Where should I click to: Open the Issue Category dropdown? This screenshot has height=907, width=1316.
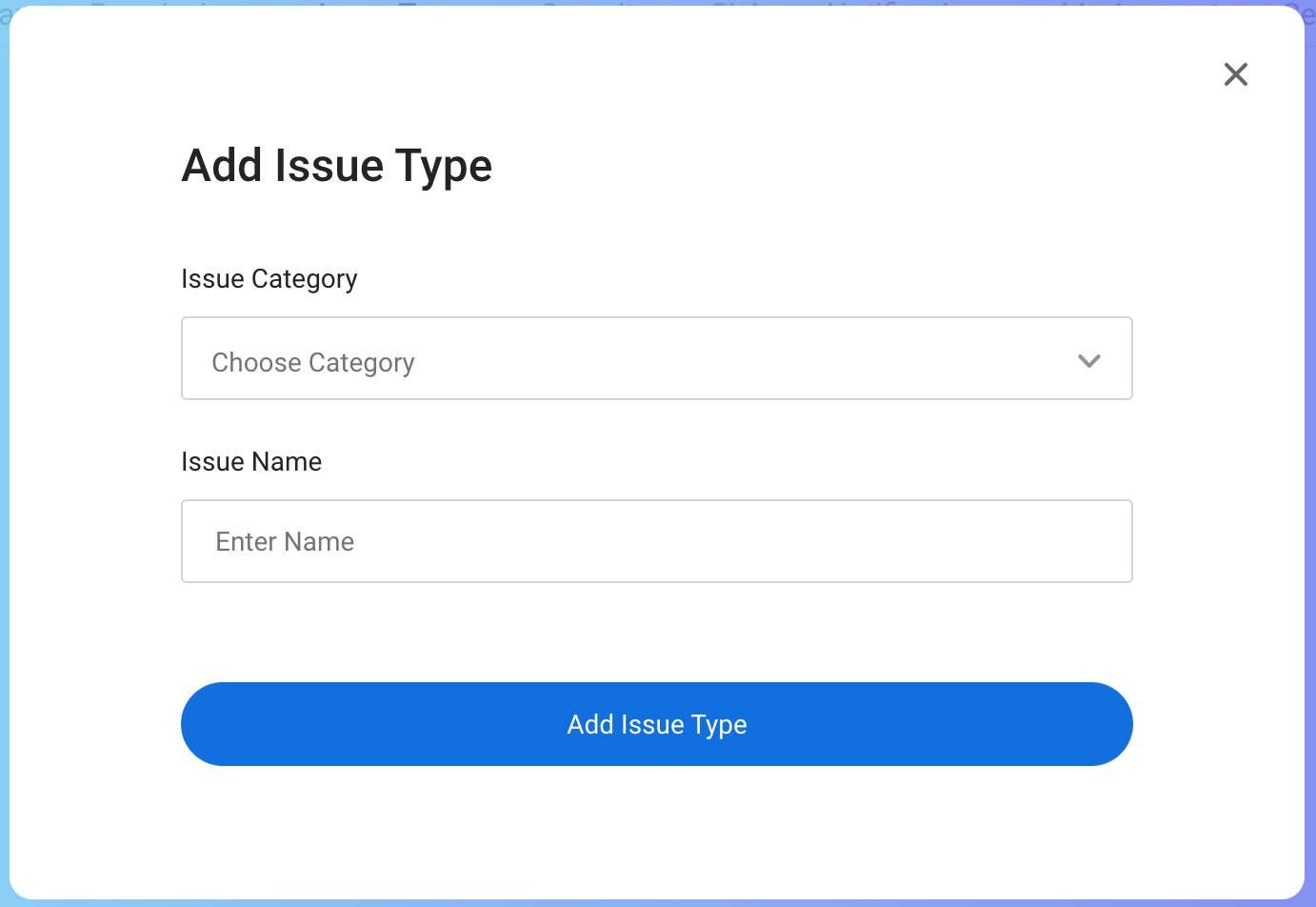pos(656,358)
